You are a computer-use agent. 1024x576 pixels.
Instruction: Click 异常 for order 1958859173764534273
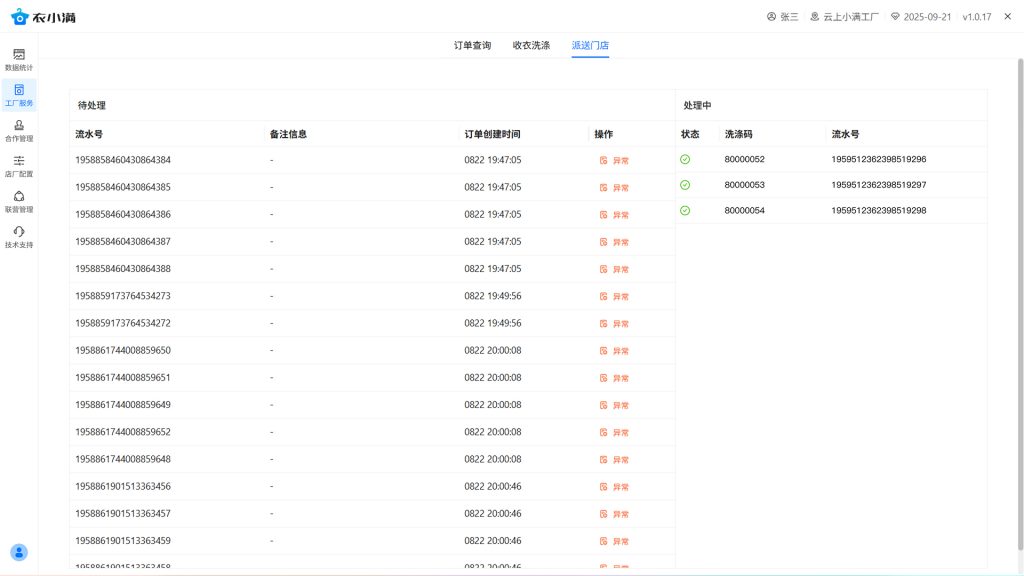pyautogui.click(x=614, y=297)
